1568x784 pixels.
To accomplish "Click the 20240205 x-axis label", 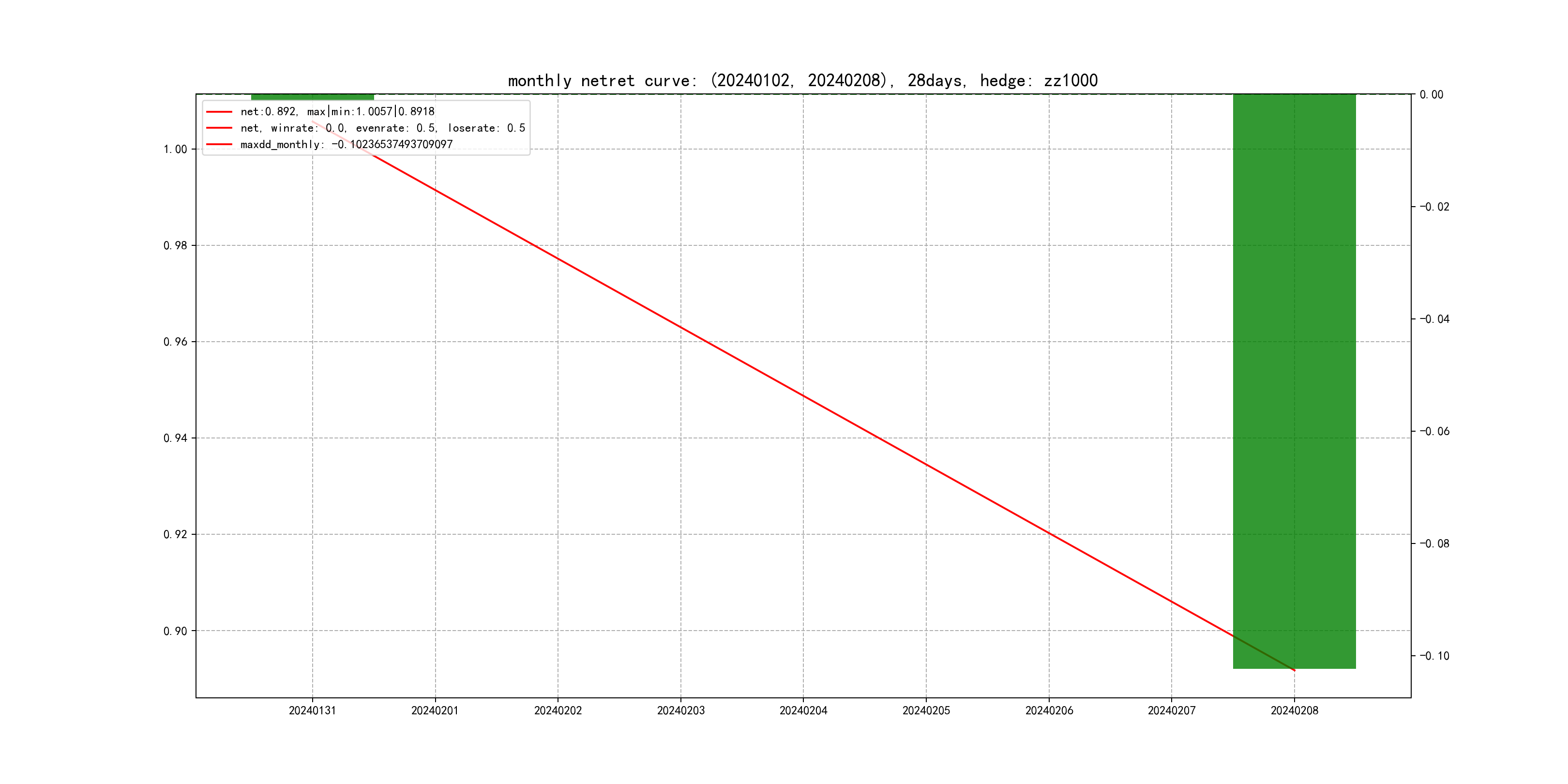I will click(926, 710).
